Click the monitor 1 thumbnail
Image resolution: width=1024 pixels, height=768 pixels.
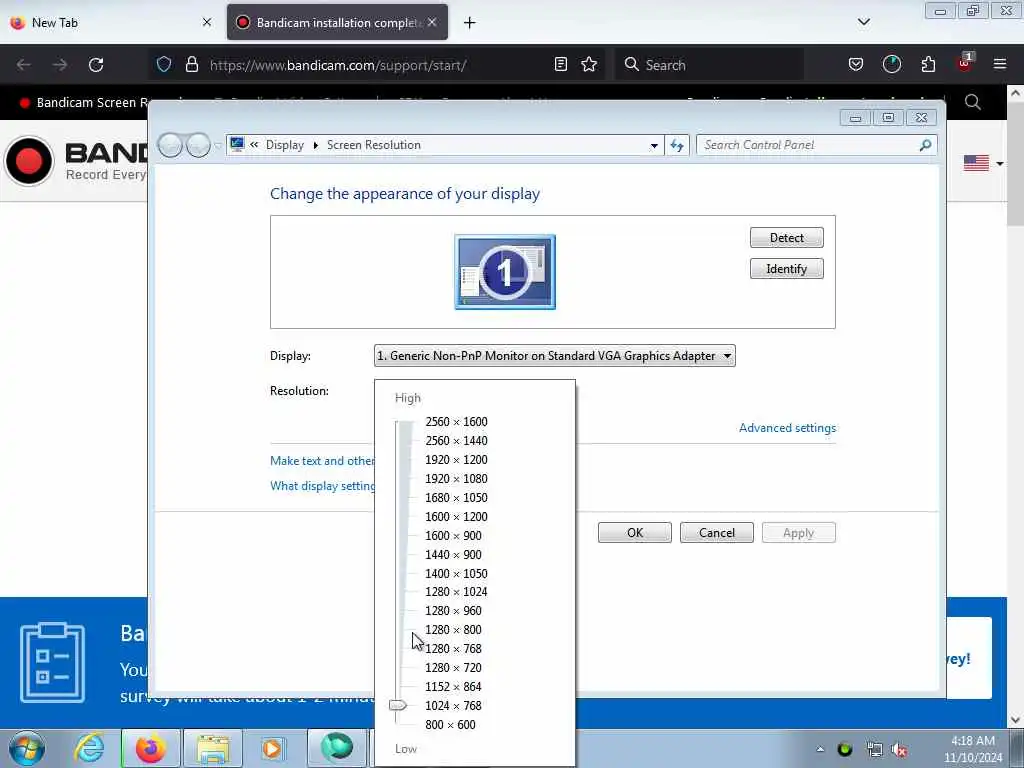coord(505,272)
